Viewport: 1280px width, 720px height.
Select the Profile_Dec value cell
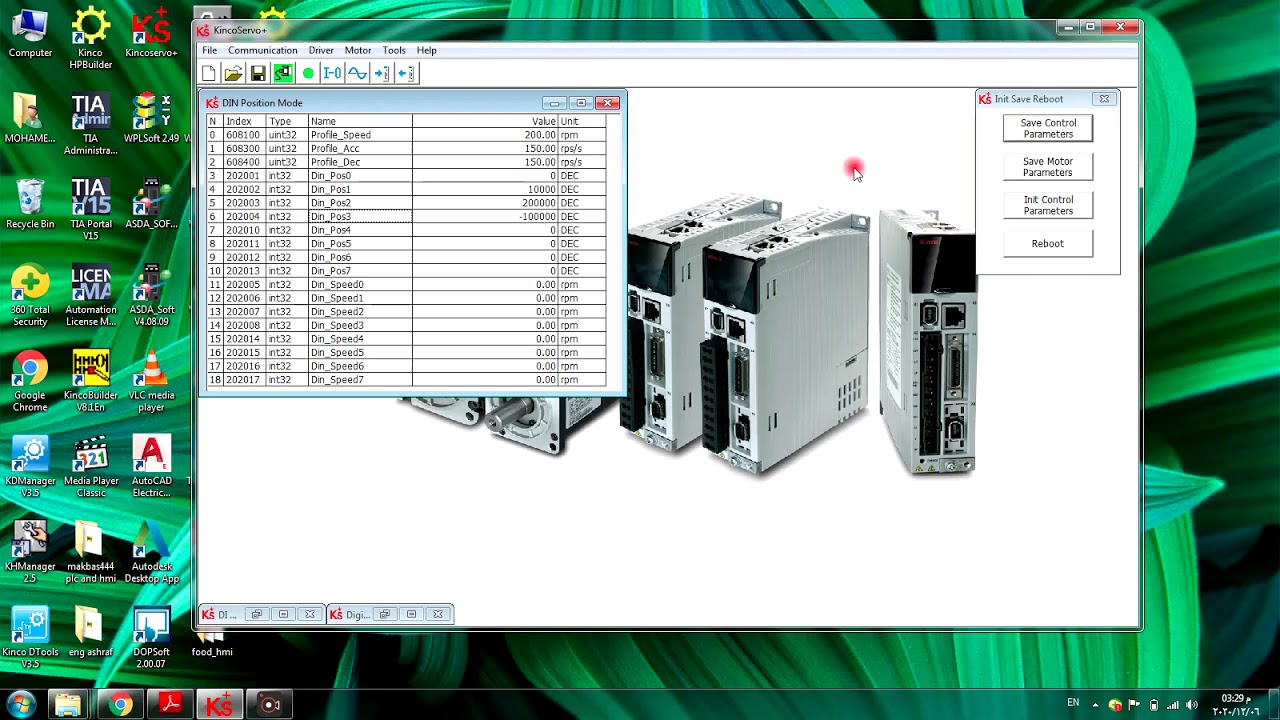[484, 162]
